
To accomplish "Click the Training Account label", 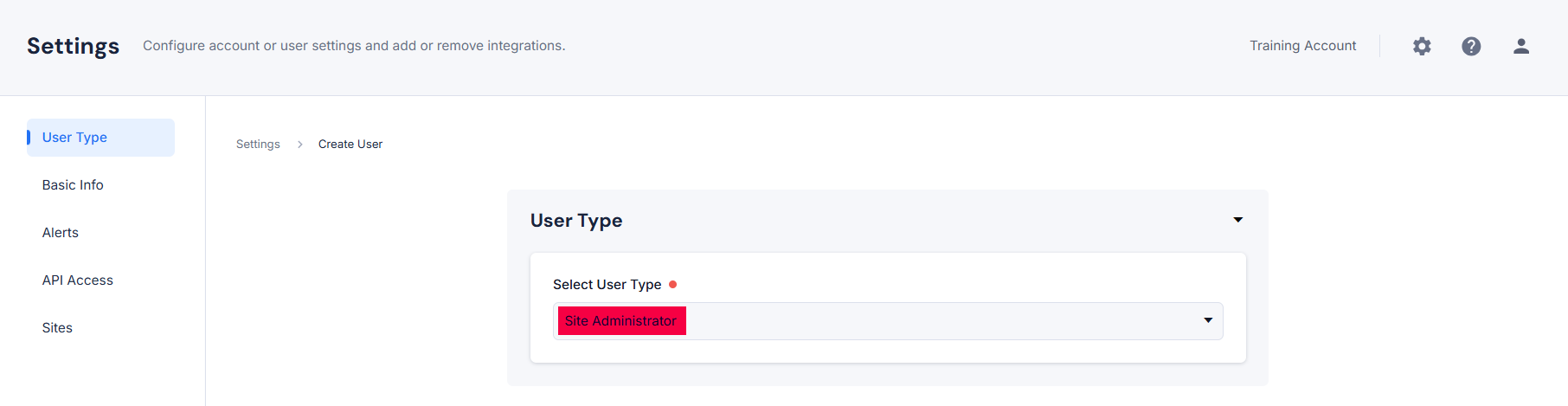I will [1302, 46].
